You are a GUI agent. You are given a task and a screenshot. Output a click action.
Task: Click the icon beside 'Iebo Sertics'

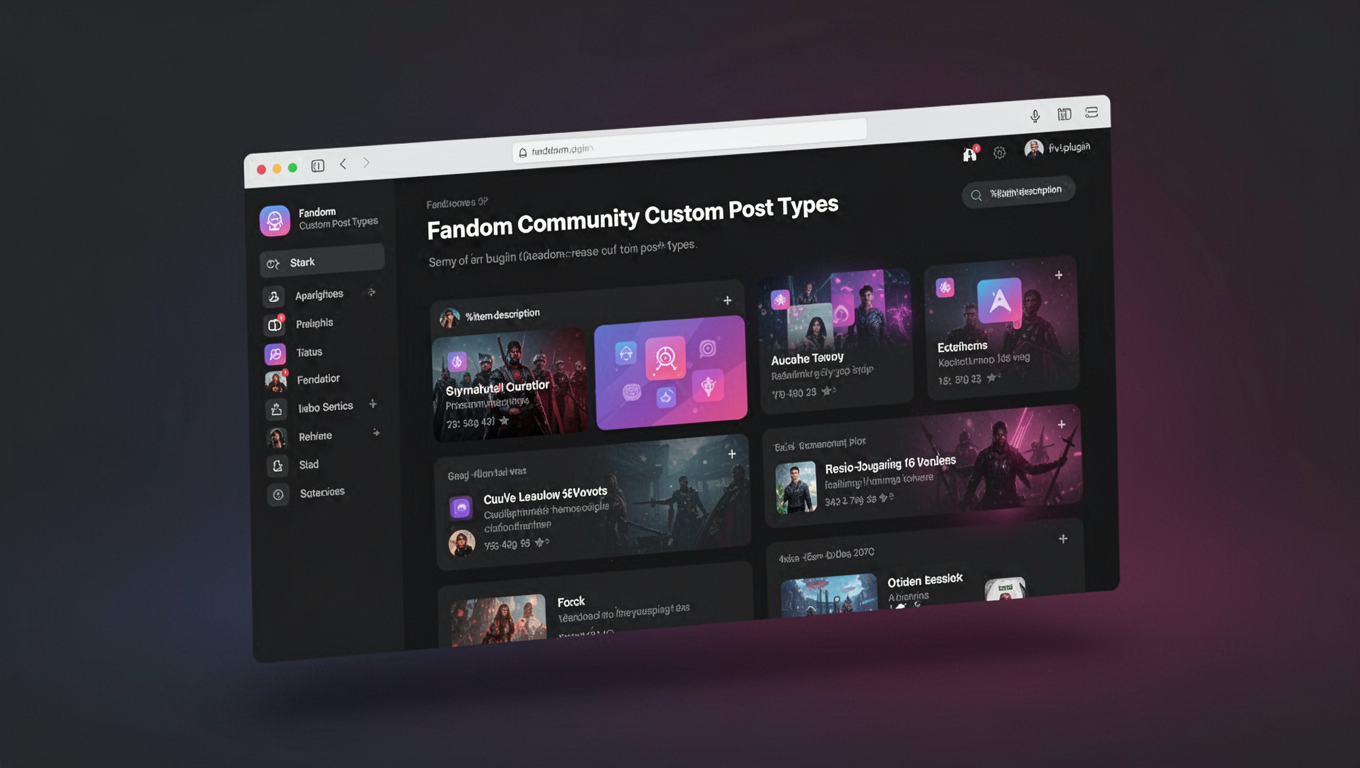point(276,410)
